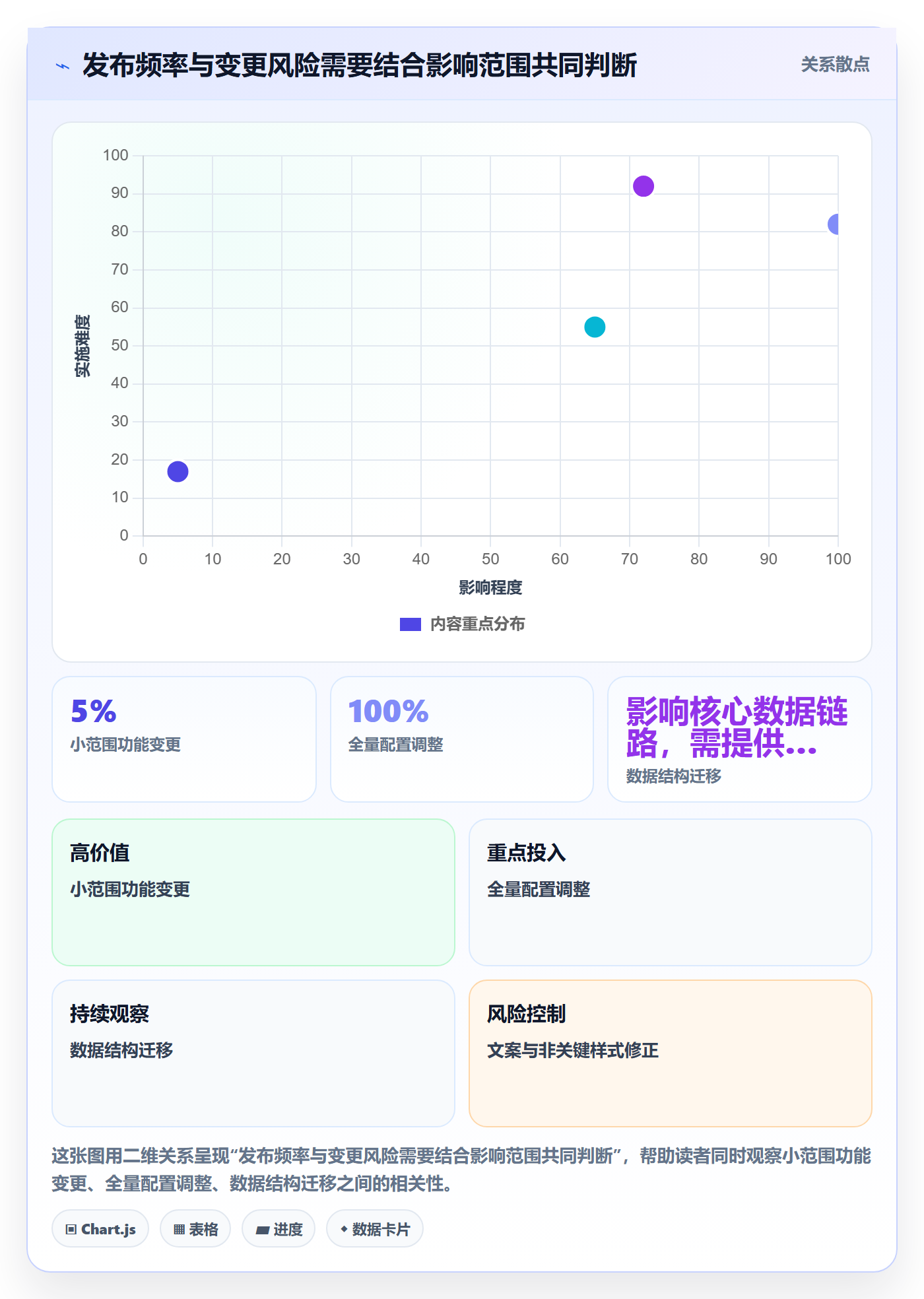Screen dimensions: 924x1299
Task: Click 小范围功能变更 in the 高价值 card
Action: pos(130,889)
